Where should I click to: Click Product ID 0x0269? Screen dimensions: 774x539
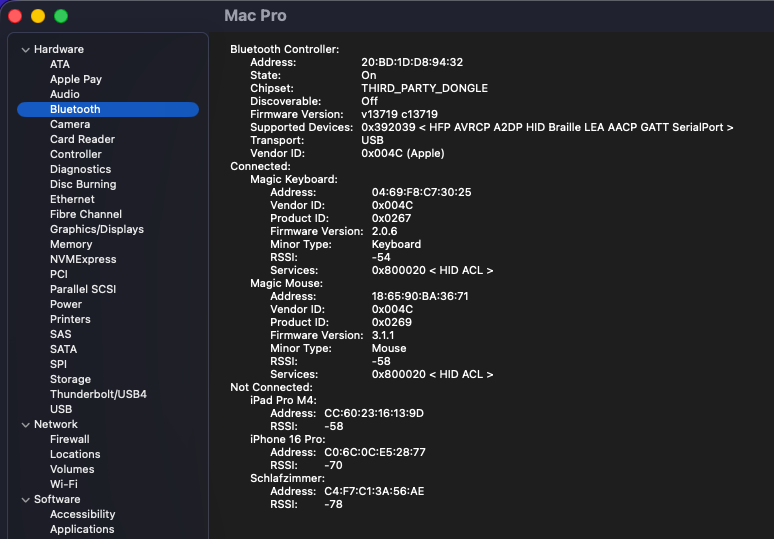click(392, 322)
